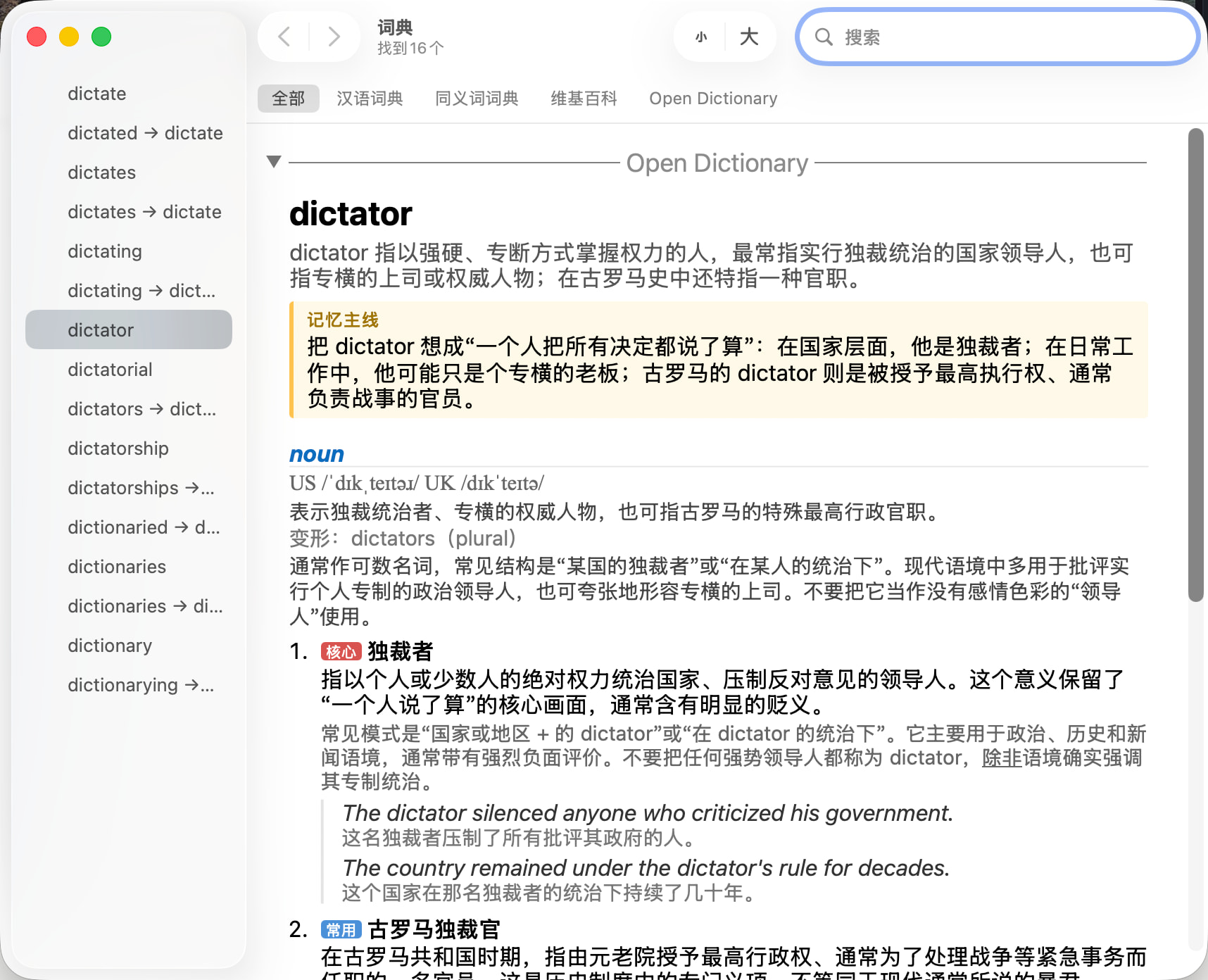Image resolution: width=1208 pixels, height=980 pixels.
Task: Open the Open Dictionary tab
Action: click(x=713, y=99)
